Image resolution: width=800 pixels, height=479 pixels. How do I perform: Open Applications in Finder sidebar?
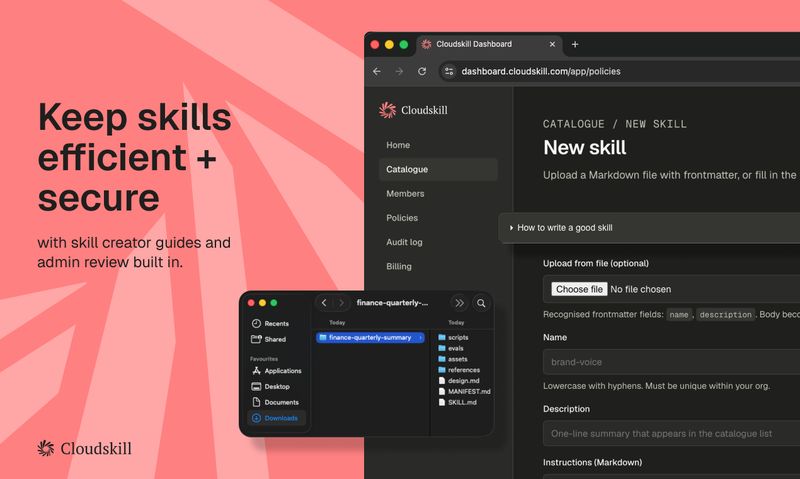click(x=276, y=371)
